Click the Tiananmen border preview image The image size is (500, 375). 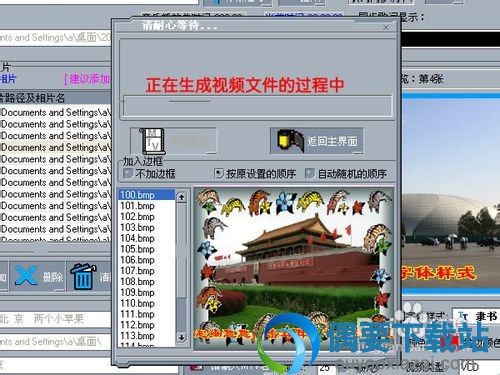pyautogui.click(x=293, y=268)
